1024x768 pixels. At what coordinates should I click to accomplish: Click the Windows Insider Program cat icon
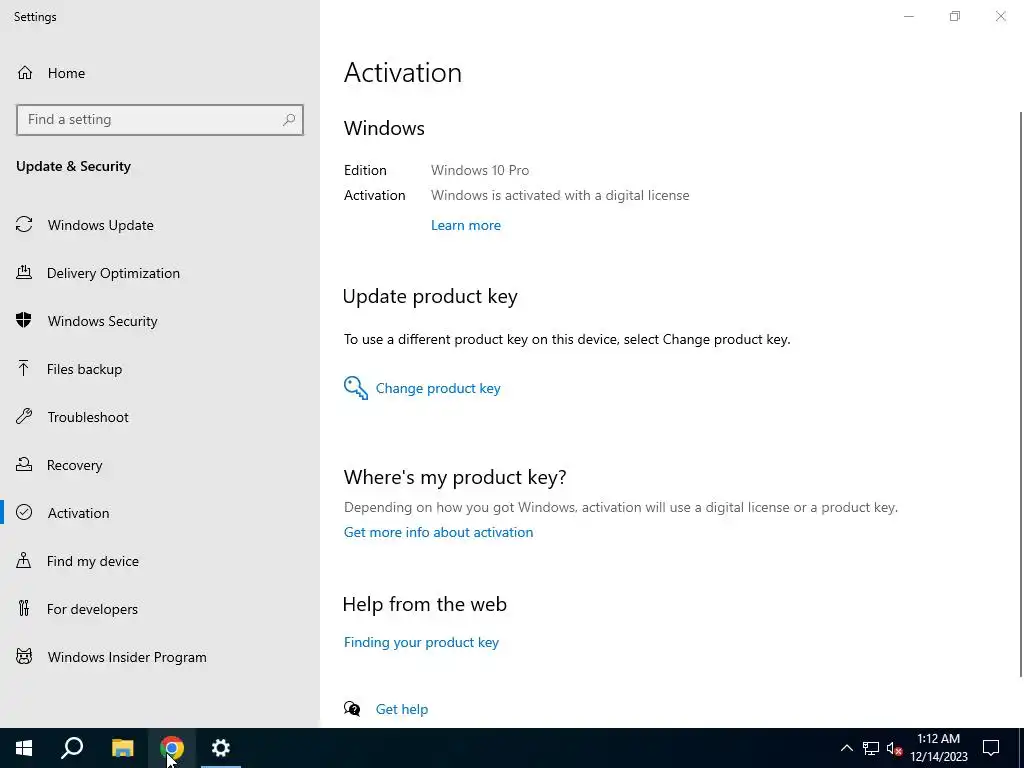click(24, 656)
